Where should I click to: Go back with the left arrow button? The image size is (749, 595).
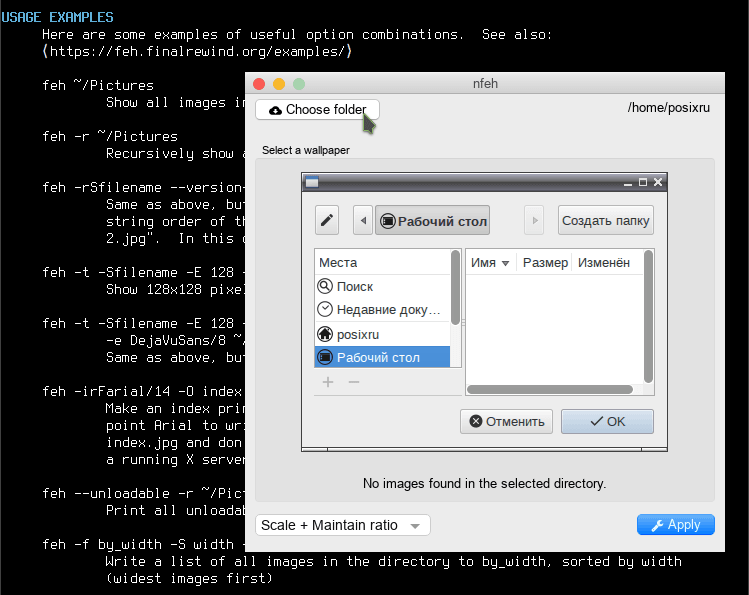(x=363, y=220)
